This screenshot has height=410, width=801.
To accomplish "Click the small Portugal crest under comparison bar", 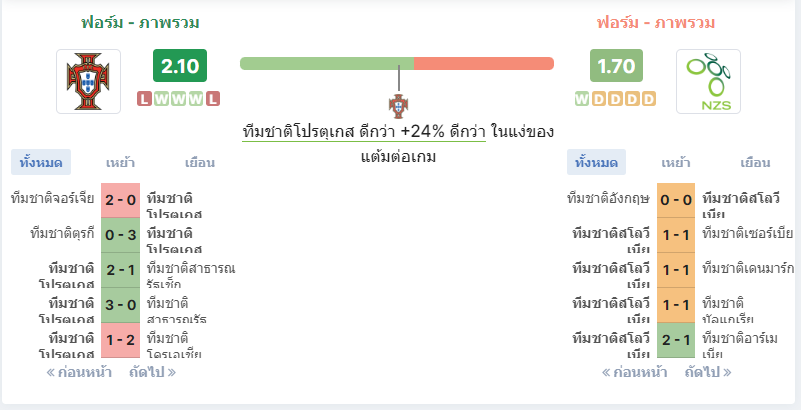I will pos(398,106).
